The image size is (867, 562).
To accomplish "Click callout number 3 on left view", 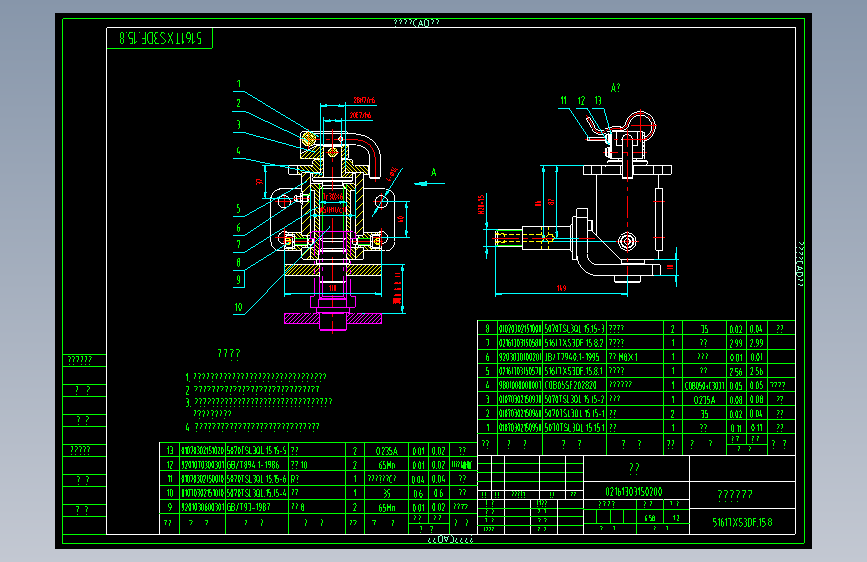I will [239, 124].
